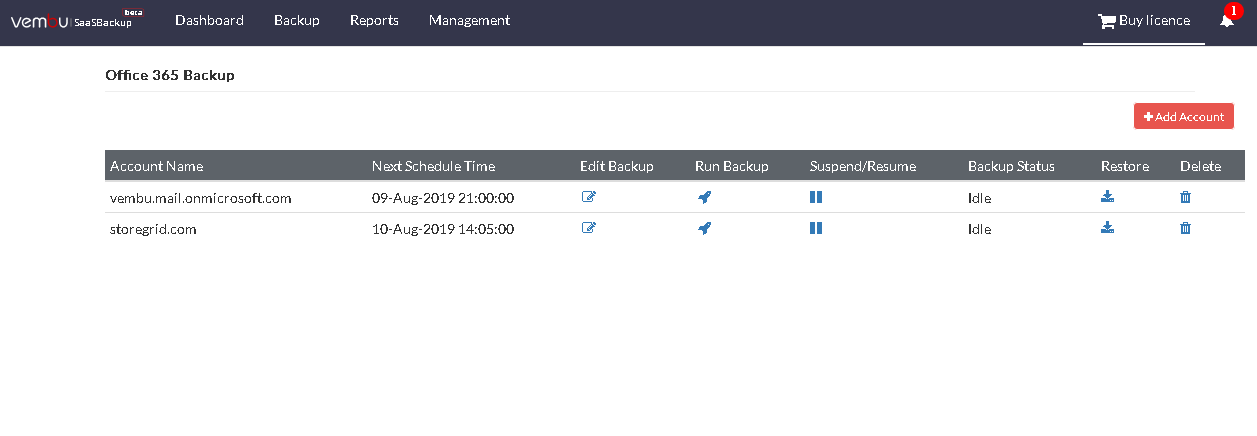Click the Run Backup column header

732,166
